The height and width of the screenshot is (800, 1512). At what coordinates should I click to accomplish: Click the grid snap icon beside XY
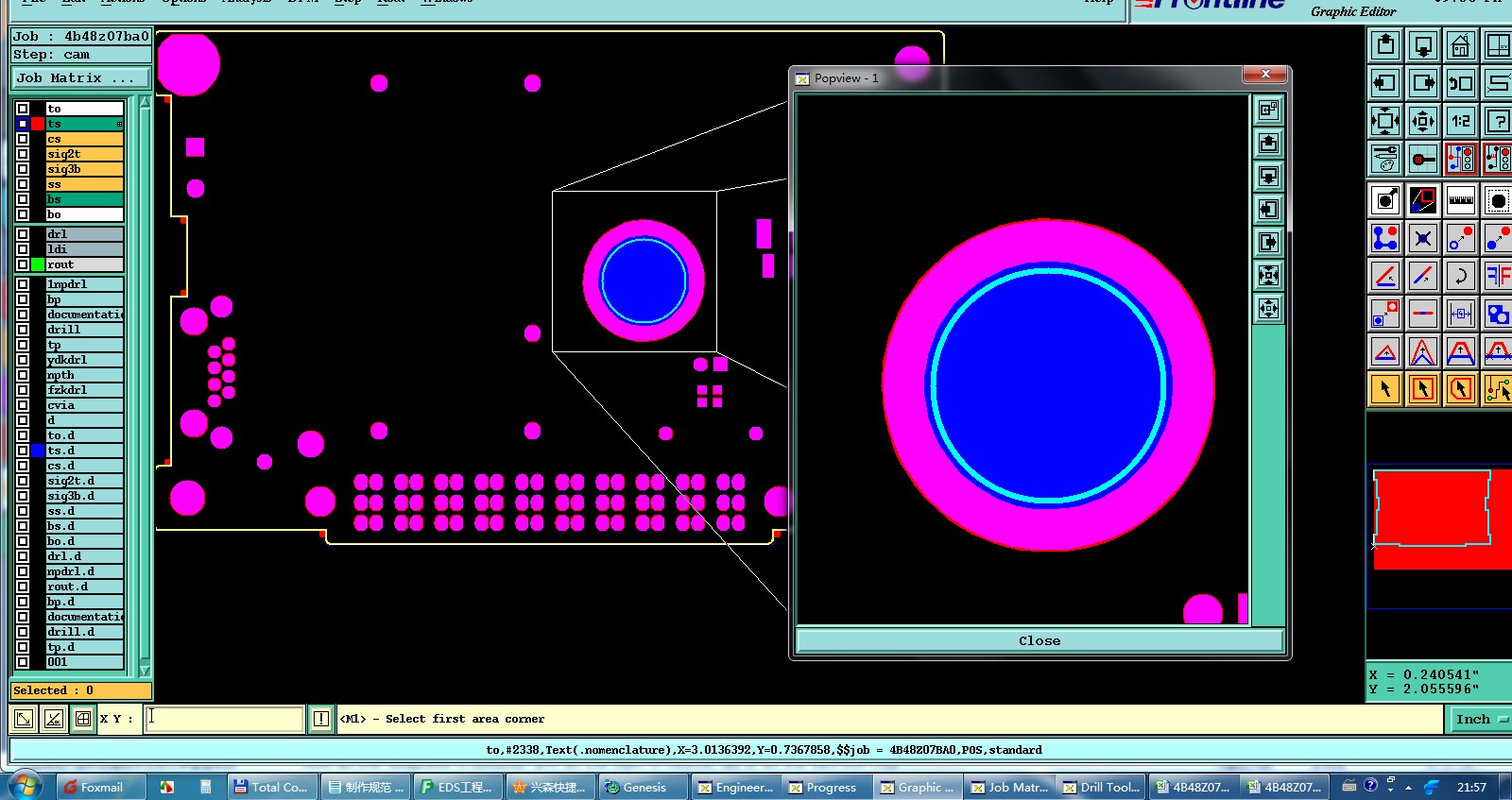click(83, 719)
